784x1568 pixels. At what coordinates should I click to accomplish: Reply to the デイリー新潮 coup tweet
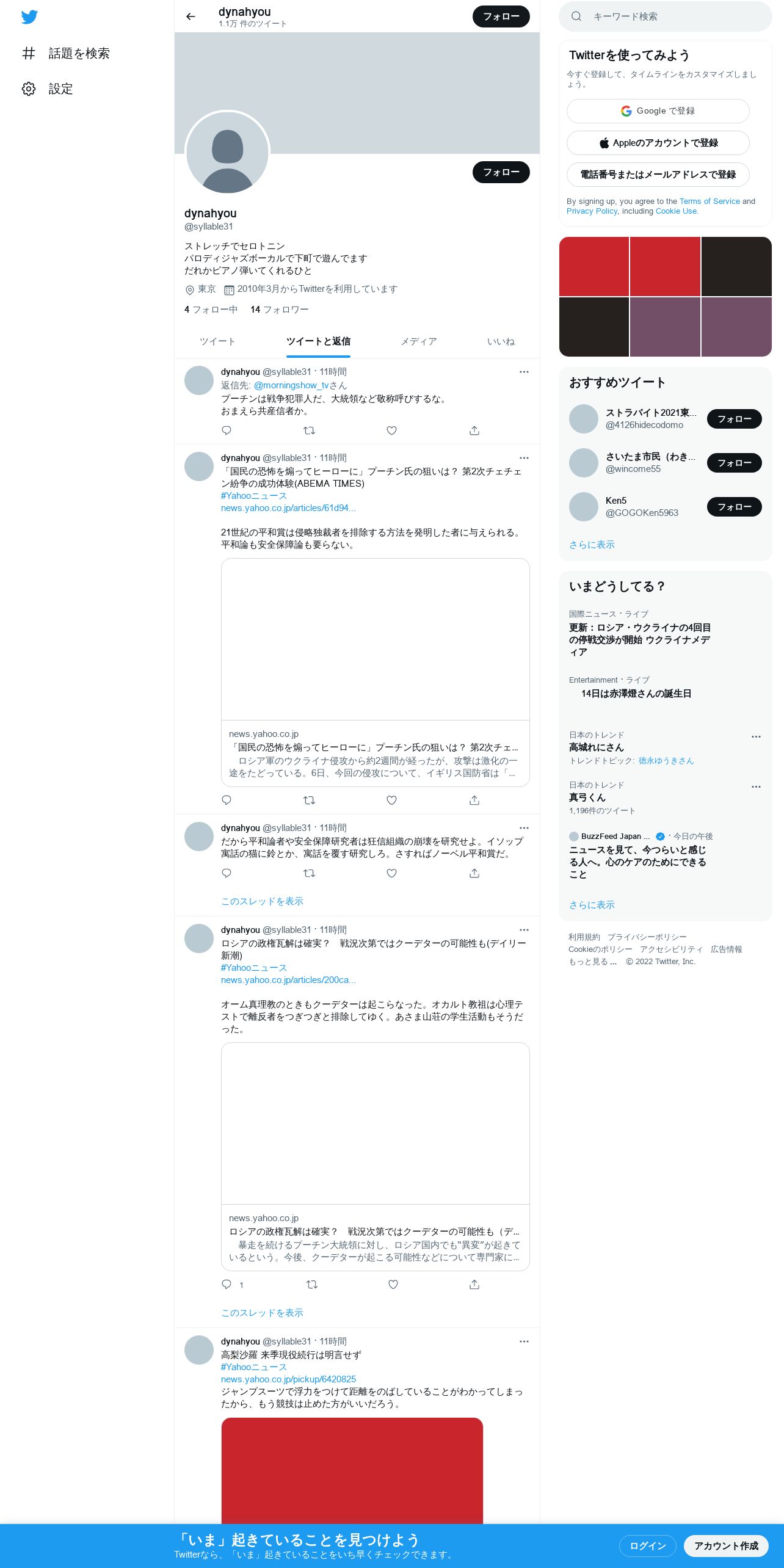227,1285
